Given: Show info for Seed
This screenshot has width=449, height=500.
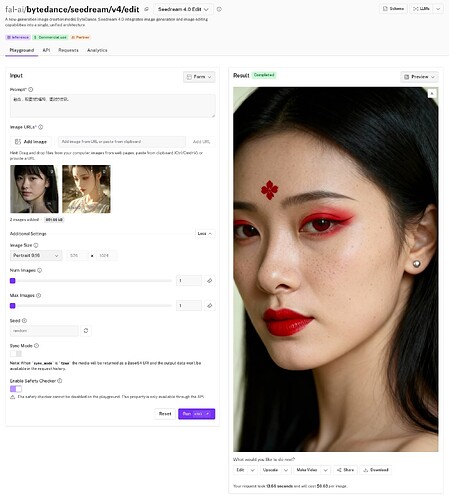Looking at the screenshot, I should [x=24, y=321].
